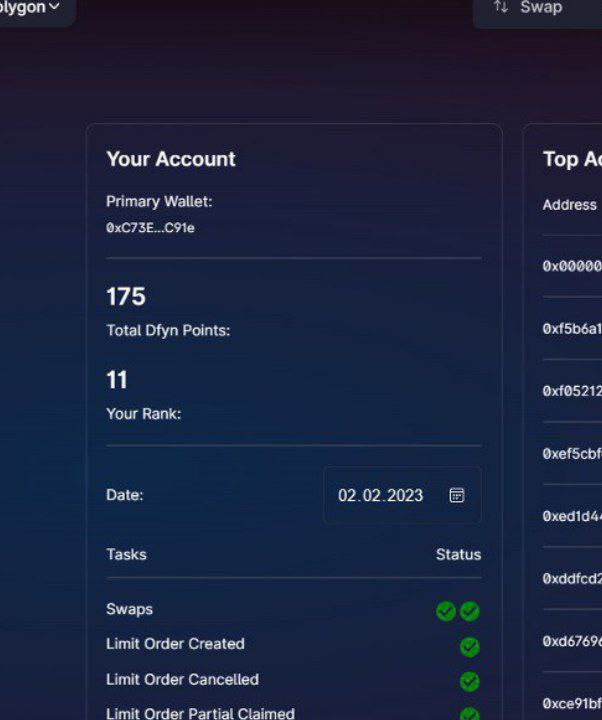The image size is (602, 720).
Task: Click the Primary Wallet label
Action: coord(159,202)
